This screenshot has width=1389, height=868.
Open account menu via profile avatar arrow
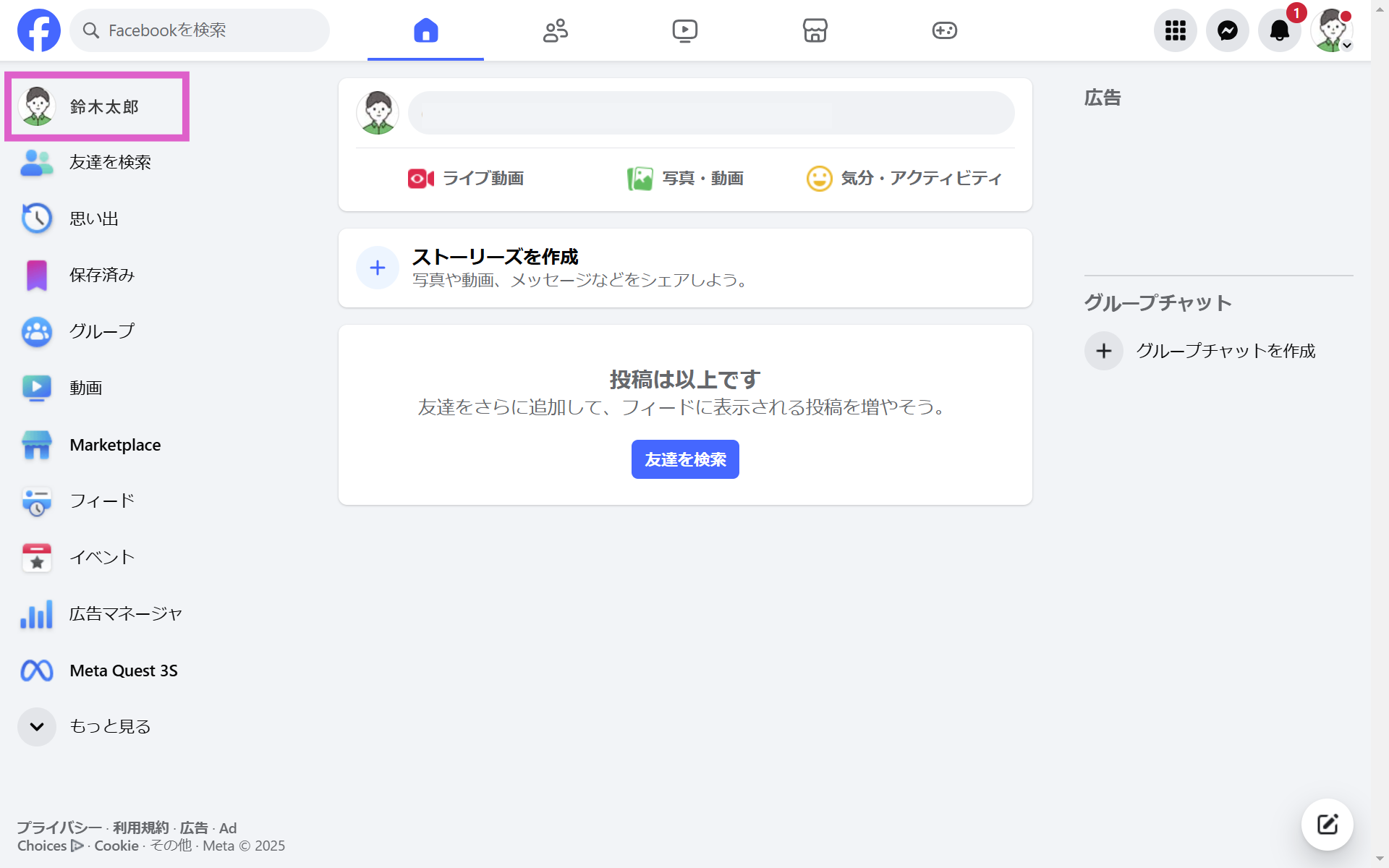coord(1346,46)
